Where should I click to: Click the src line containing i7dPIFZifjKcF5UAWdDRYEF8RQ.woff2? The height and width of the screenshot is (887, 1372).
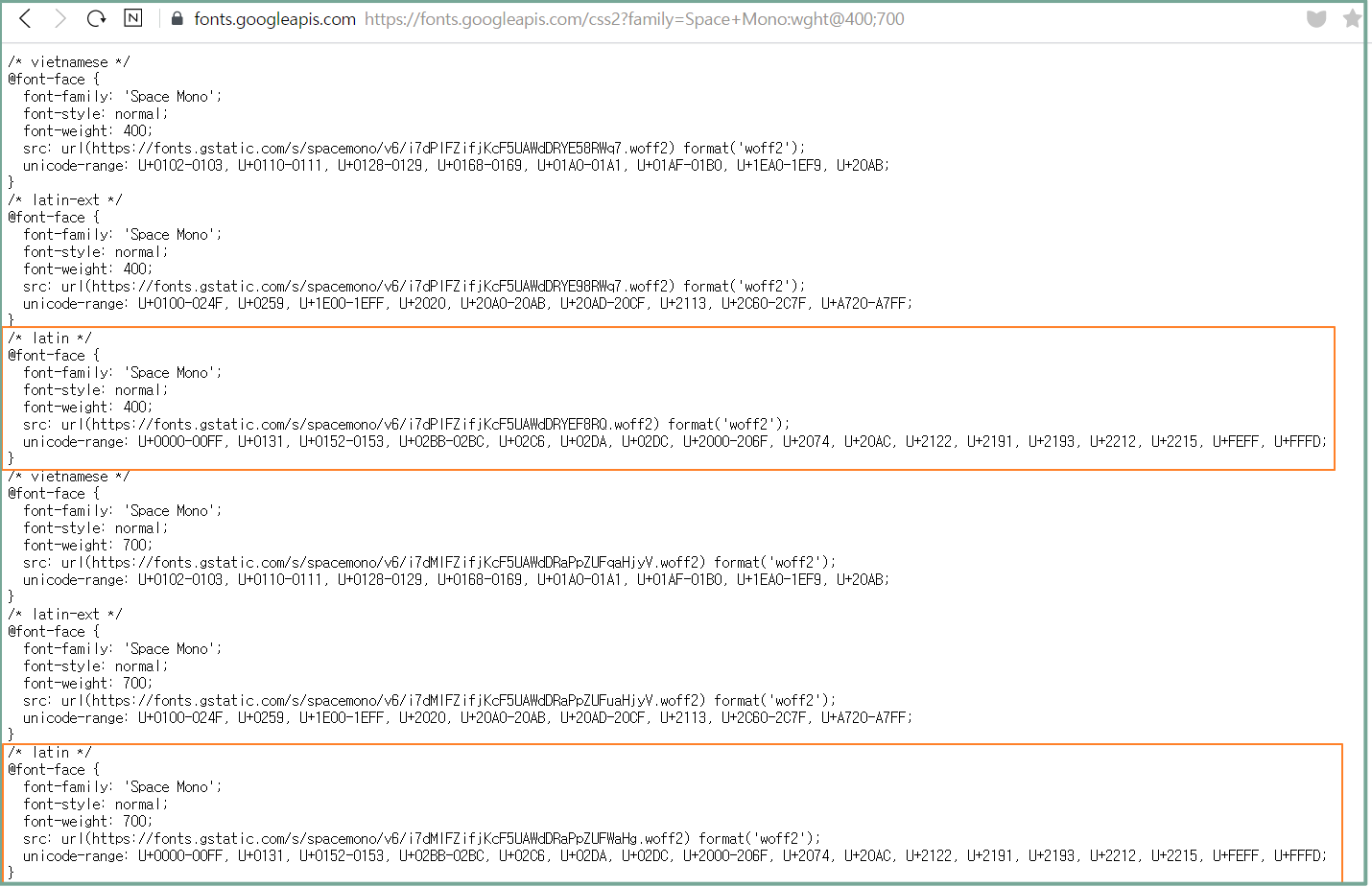point(407,425)
